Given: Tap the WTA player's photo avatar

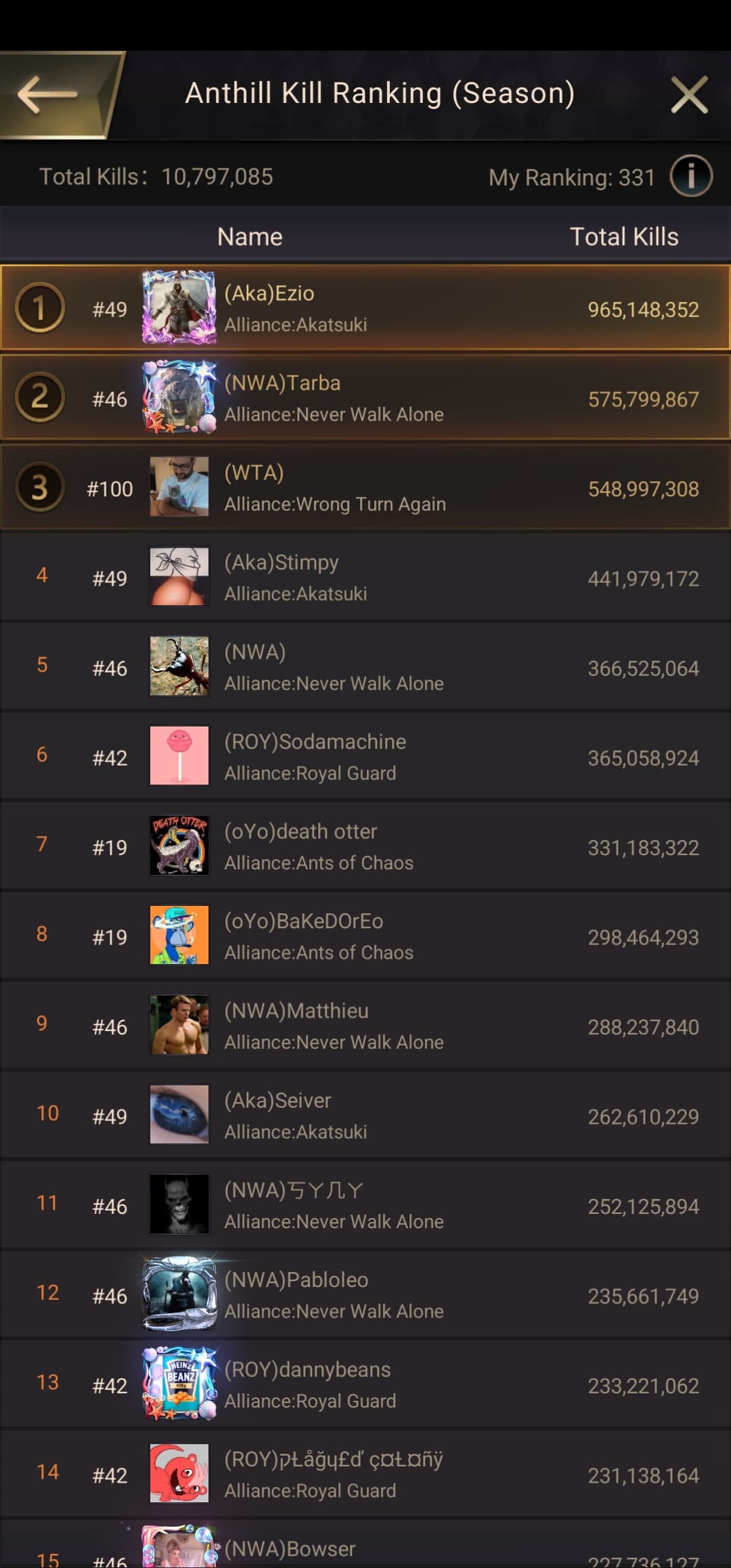Looking at the screenshot, I should 179,487.
